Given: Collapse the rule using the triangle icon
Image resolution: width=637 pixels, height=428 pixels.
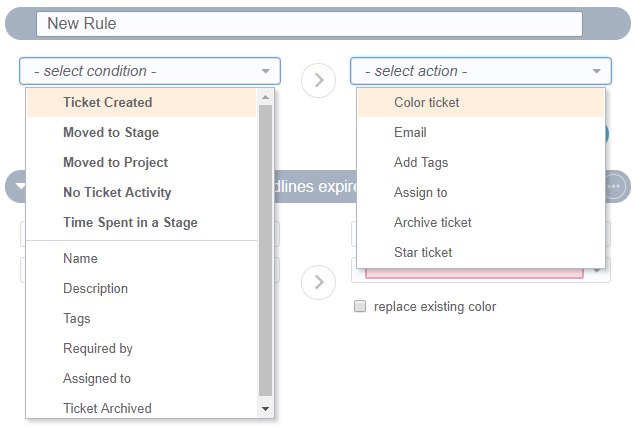Looking at the screenshot, I should click(x=19, y=187).
